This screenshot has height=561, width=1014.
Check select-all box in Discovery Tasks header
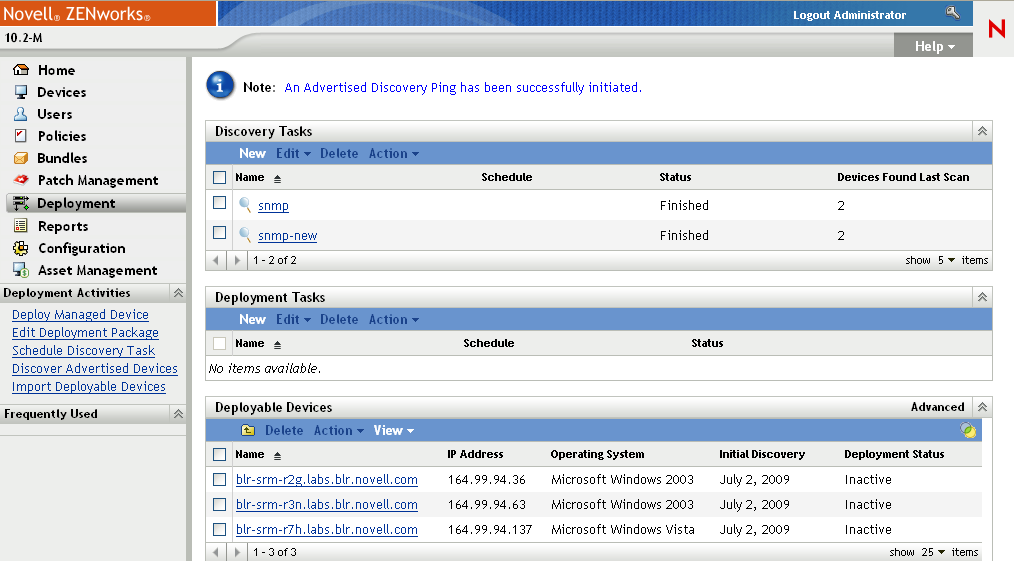point(220,177)
